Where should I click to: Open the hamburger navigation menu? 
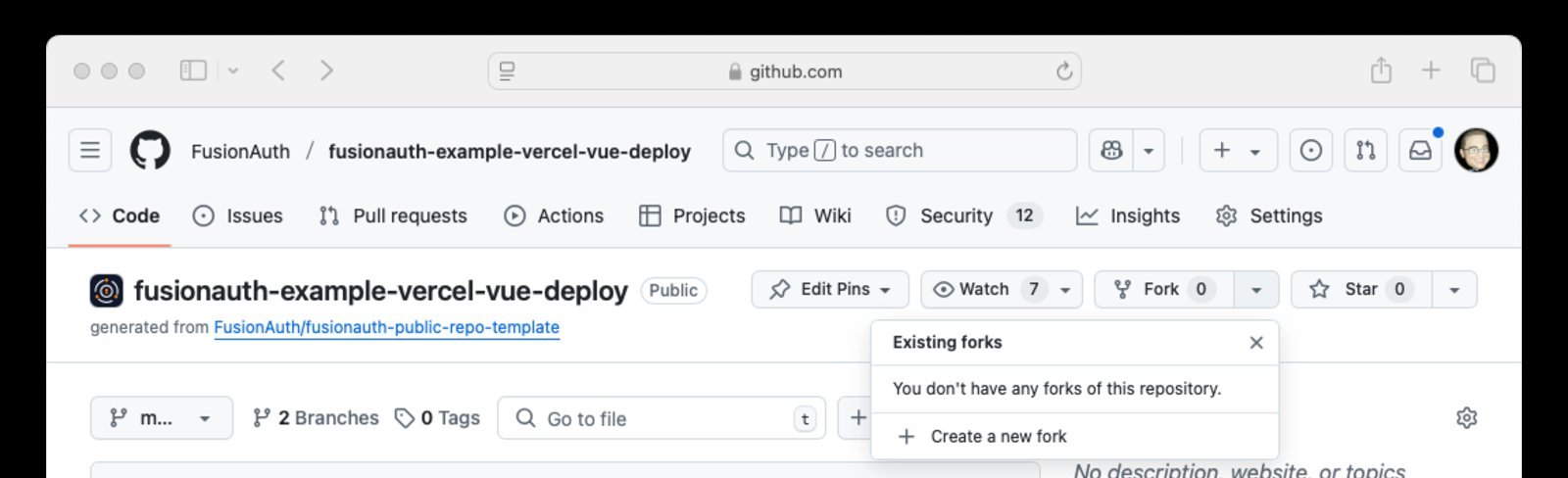pyautogui.click(x=90, y=151)
